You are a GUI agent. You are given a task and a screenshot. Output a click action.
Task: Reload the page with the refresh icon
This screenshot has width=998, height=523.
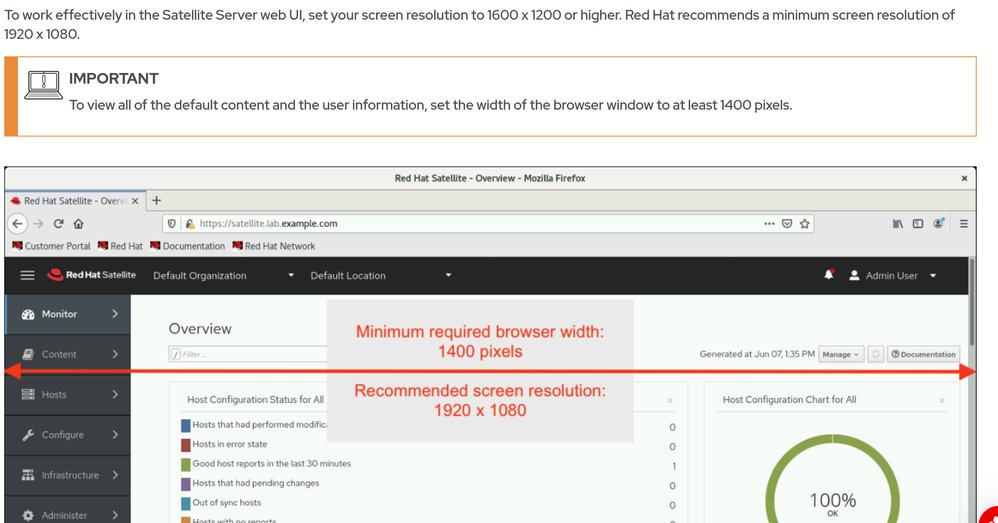pyautogui.click(x=58, y=224)
